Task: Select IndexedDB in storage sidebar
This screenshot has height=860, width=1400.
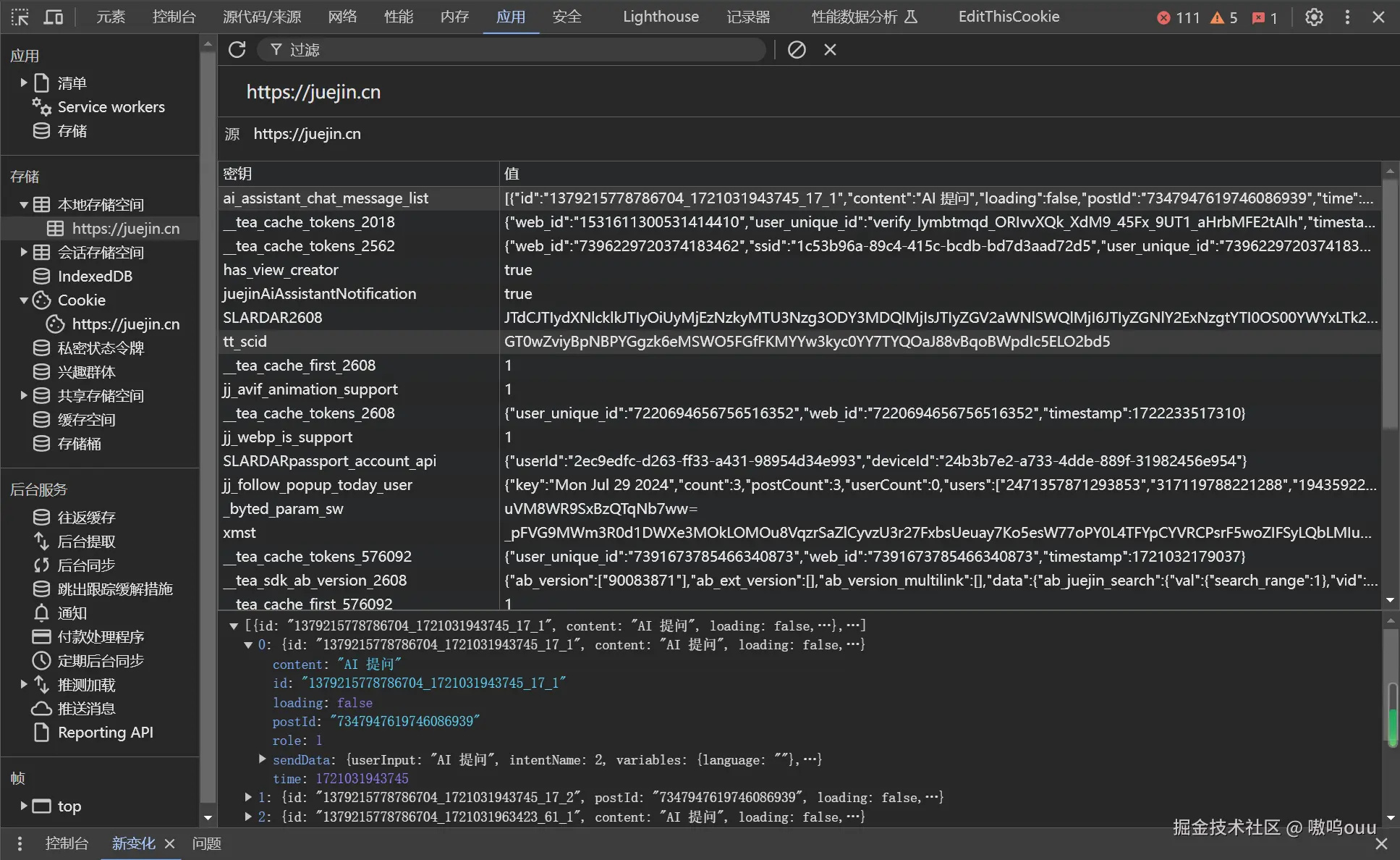Action: pos(95,276)
